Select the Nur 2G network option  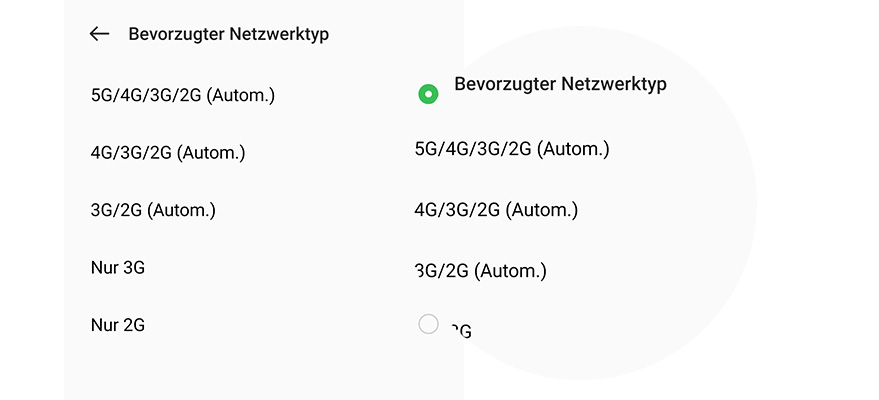click(118, 325)
